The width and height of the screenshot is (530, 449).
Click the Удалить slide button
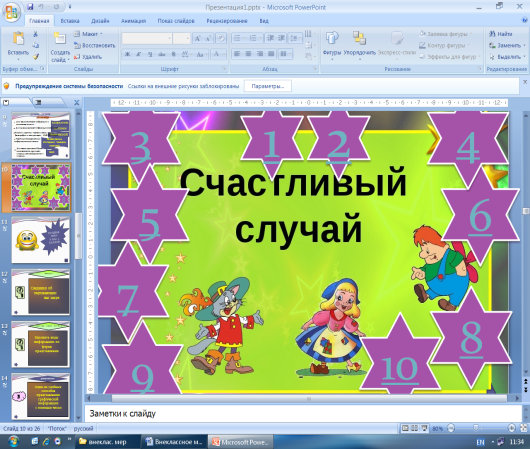click(88, 57)
